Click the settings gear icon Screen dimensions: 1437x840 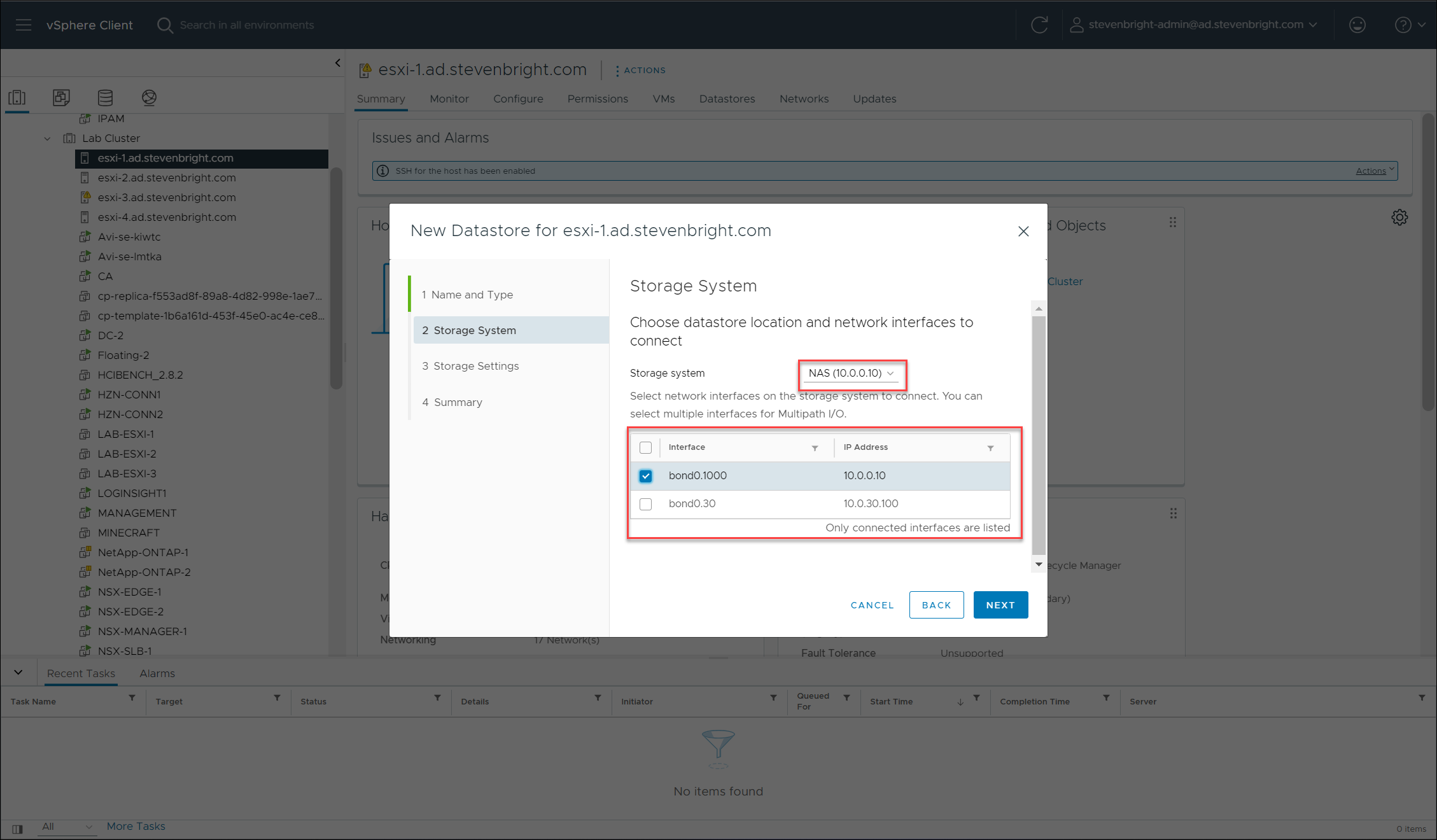pyautogui.click(x=1399, y=218)
